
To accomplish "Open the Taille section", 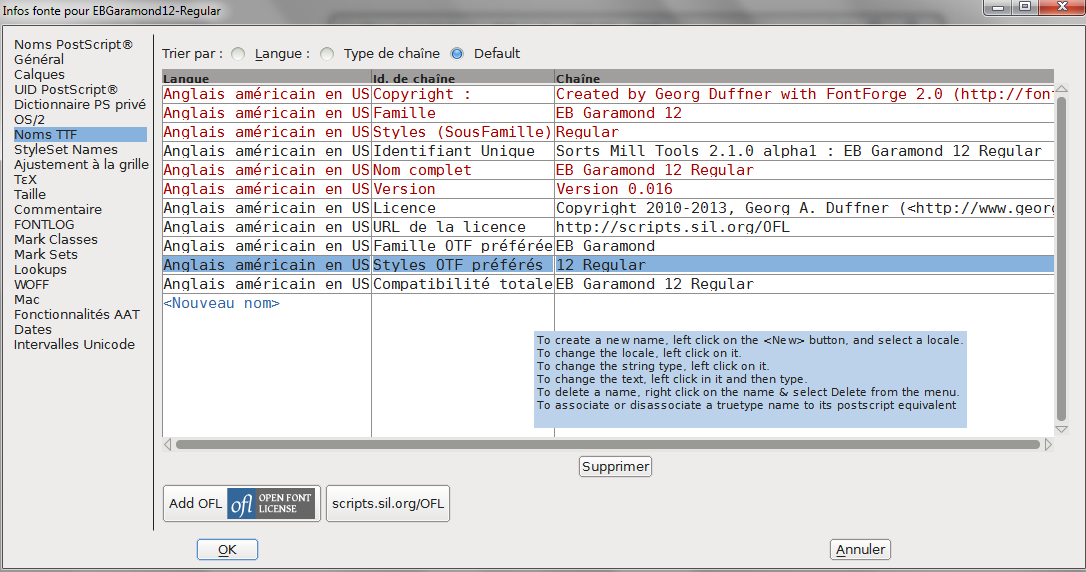I will pos(30,195).
